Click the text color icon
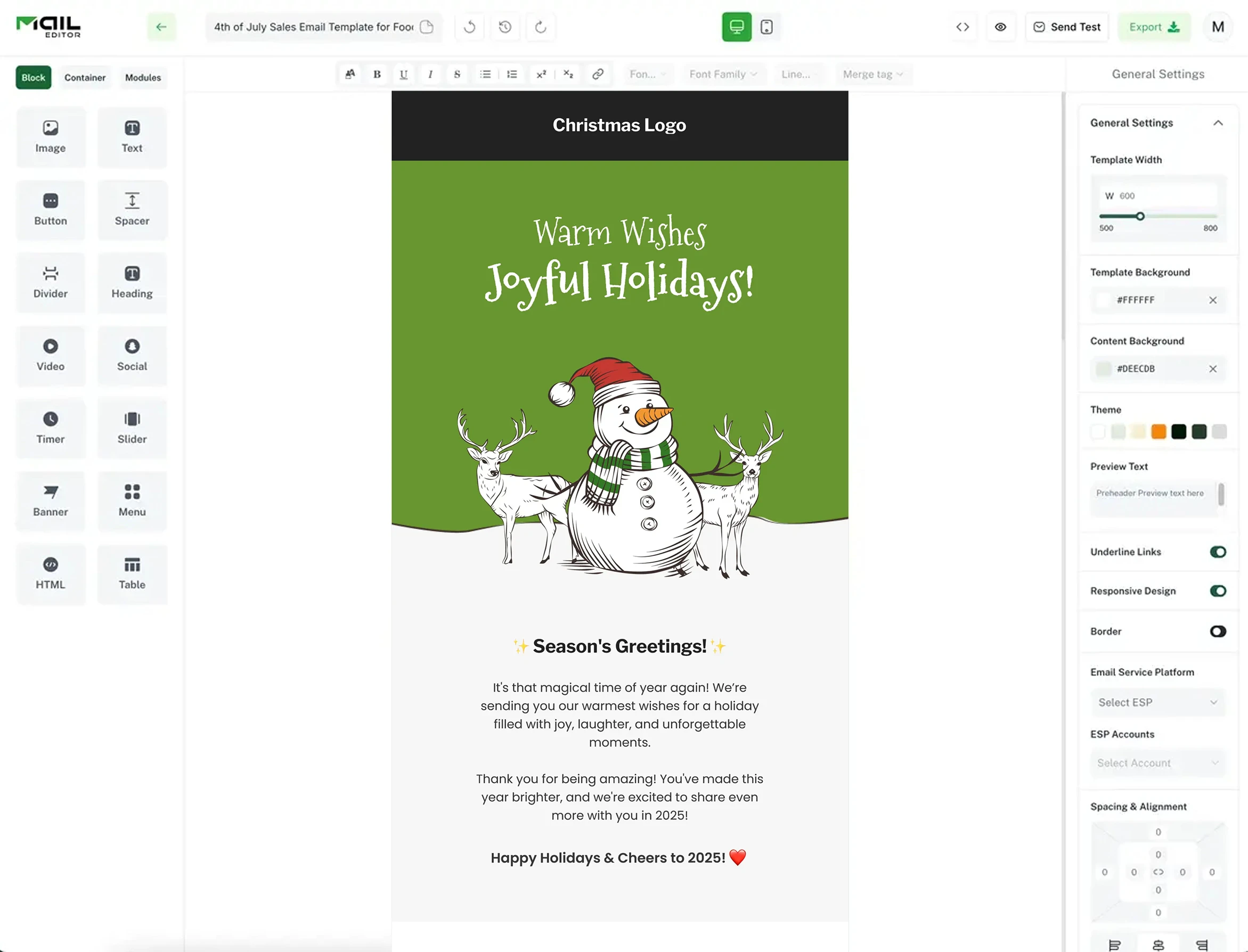 350,74
